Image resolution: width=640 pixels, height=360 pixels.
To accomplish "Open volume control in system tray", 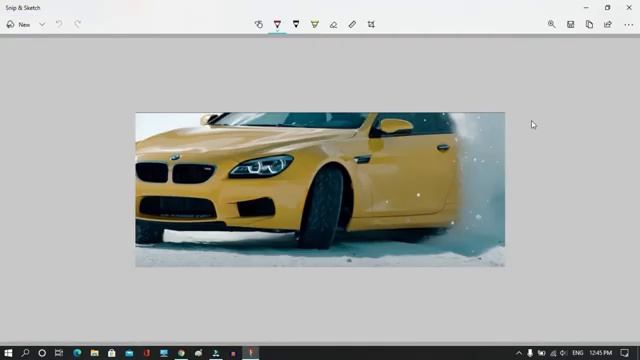I will pyautogui.click(x=564, y=353).
